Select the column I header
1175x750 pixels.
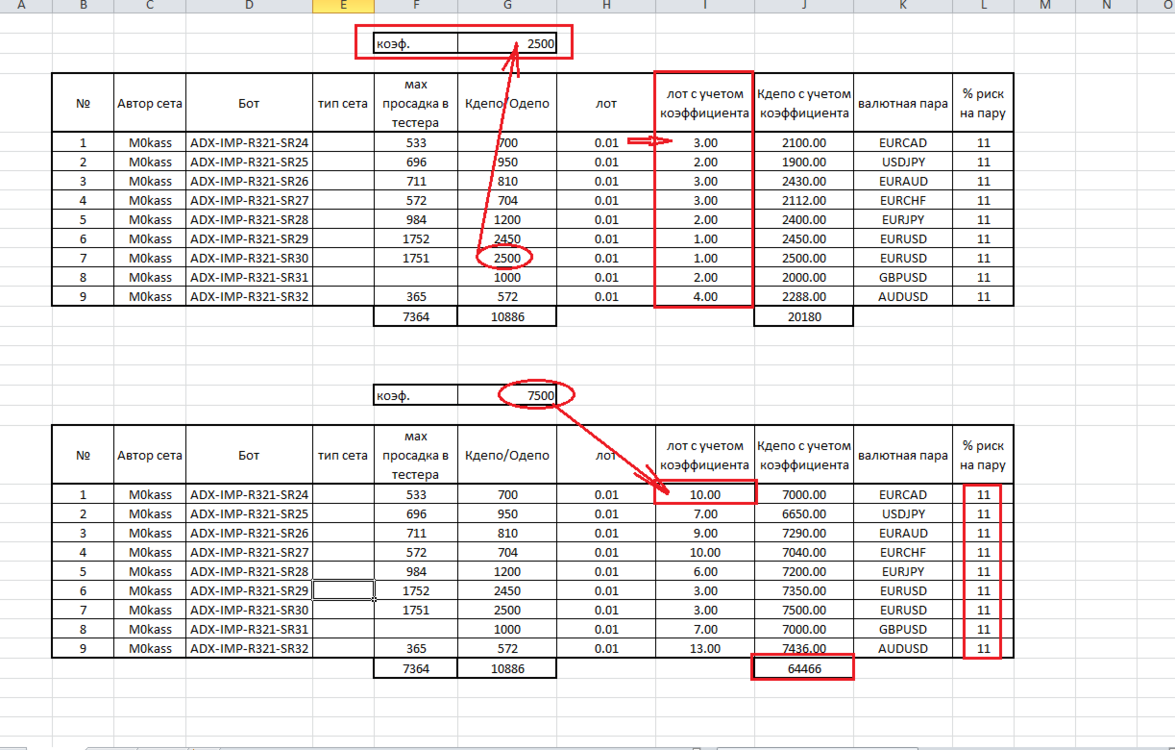click(704, 6)
